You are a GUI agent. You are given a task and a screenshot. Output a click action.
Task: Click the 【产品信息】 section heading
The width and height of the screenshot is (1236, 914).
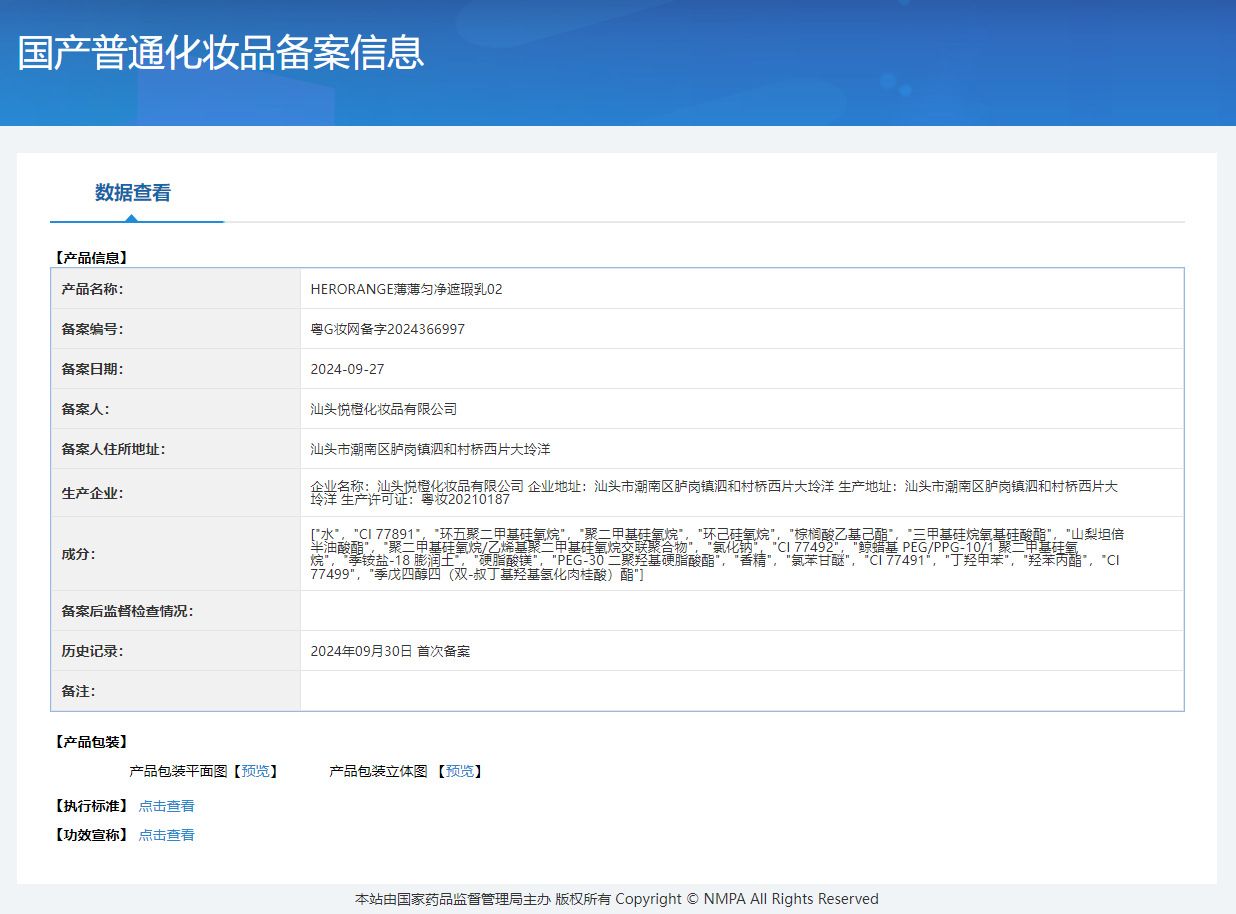click(90, 258)
